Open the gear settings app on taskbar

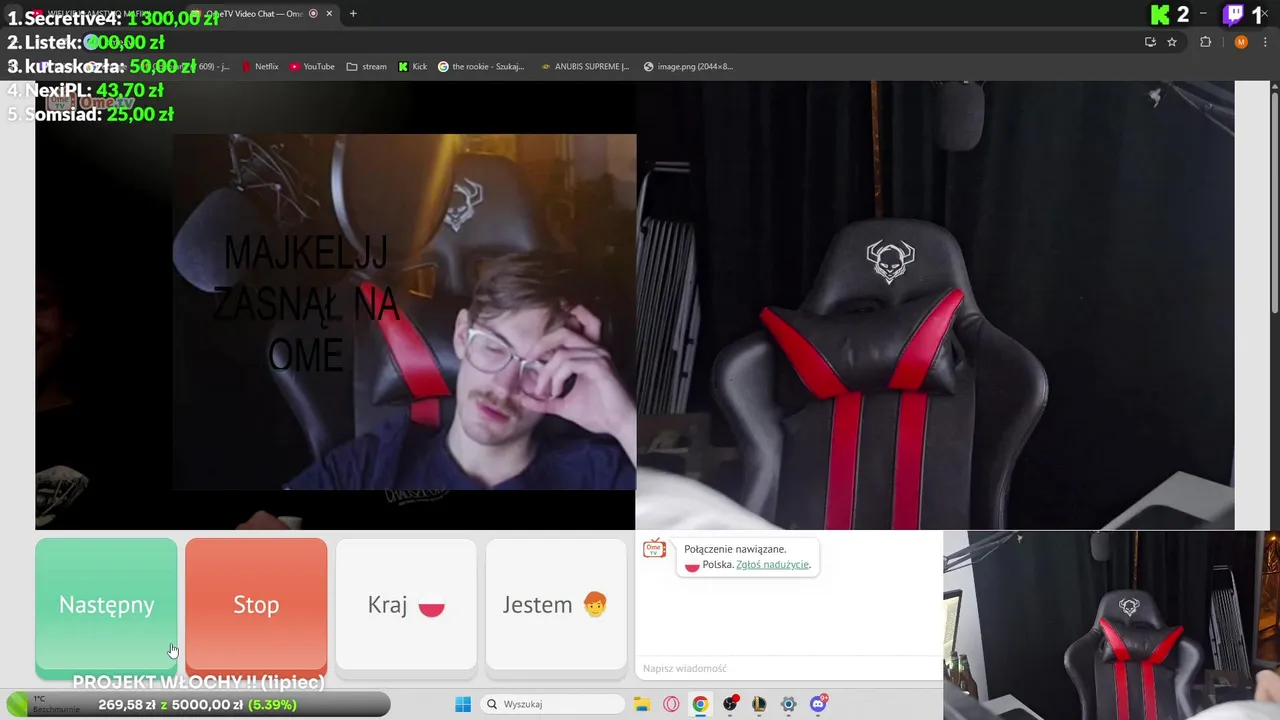coord(789,704)
